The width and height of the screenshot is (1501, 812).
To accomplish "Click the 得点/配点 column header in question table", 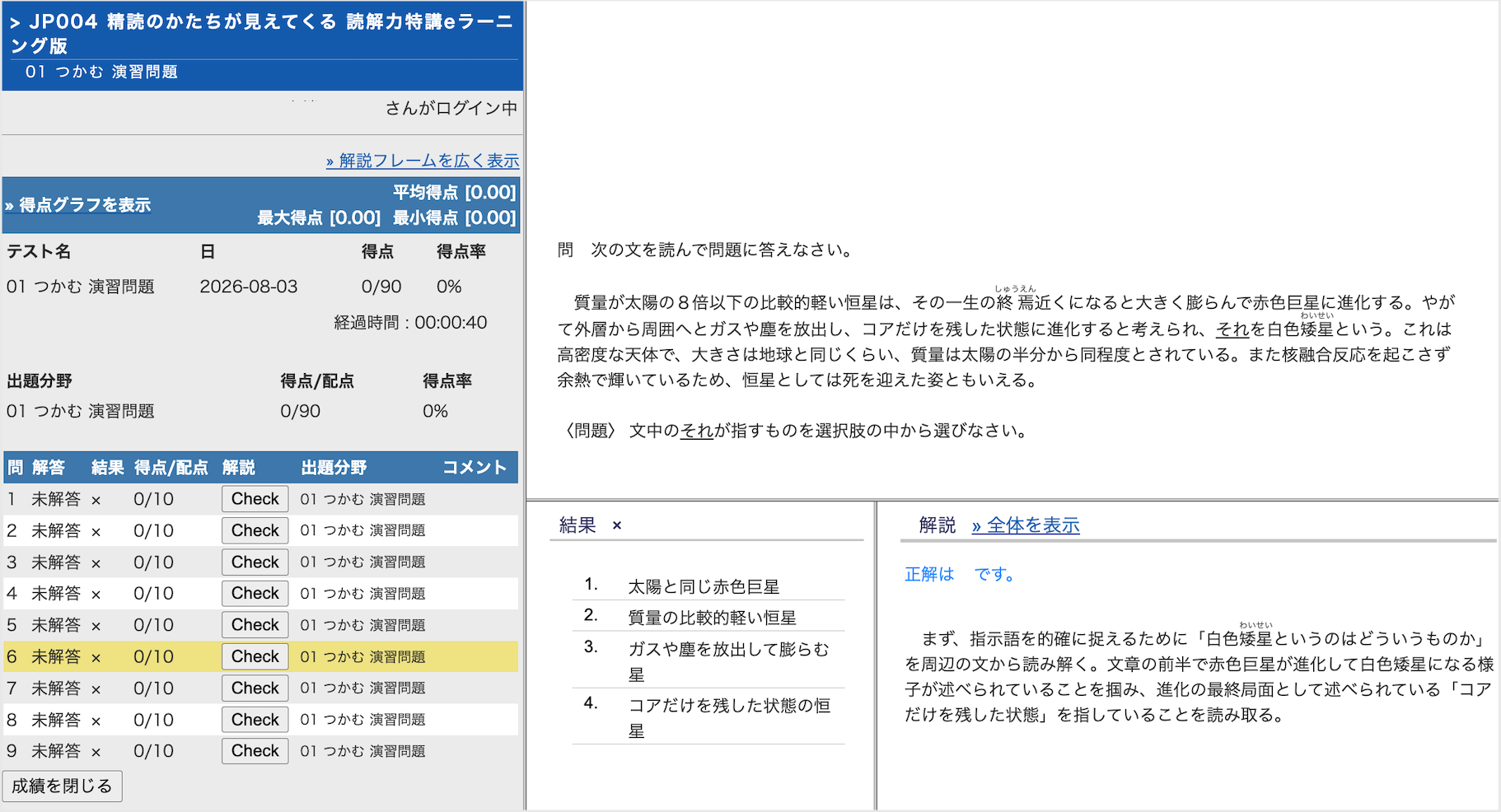I will click(171, 468).
